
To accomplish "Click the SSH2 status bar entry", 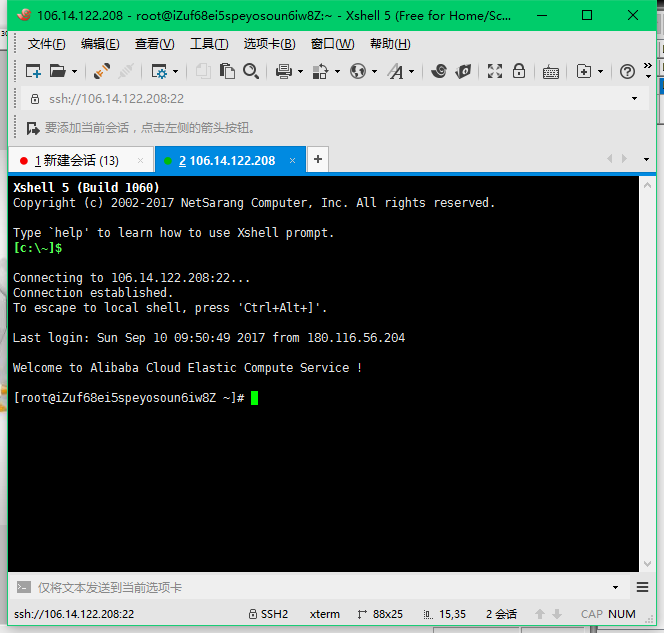I will (x=268, y=614).
